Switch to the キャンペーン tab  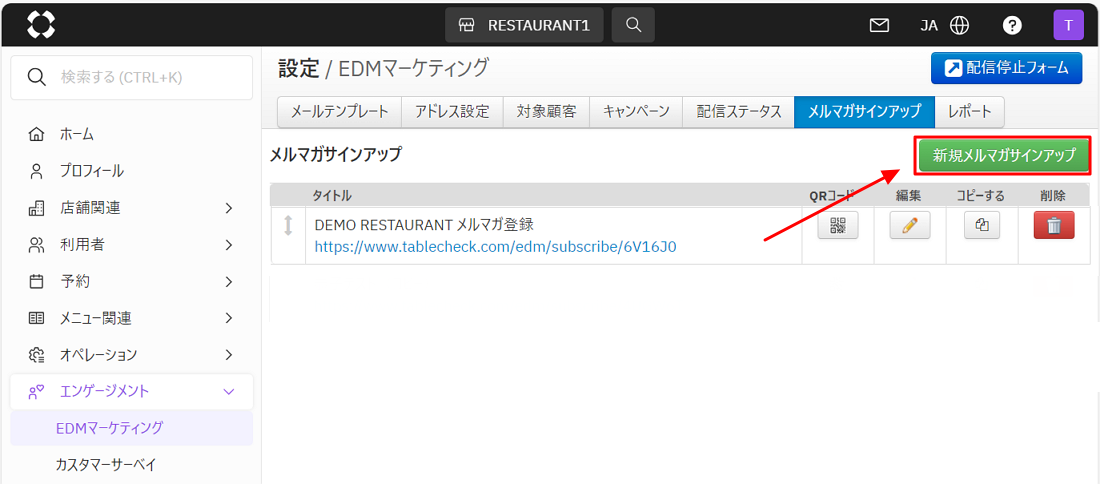click(x=636, y=112)
